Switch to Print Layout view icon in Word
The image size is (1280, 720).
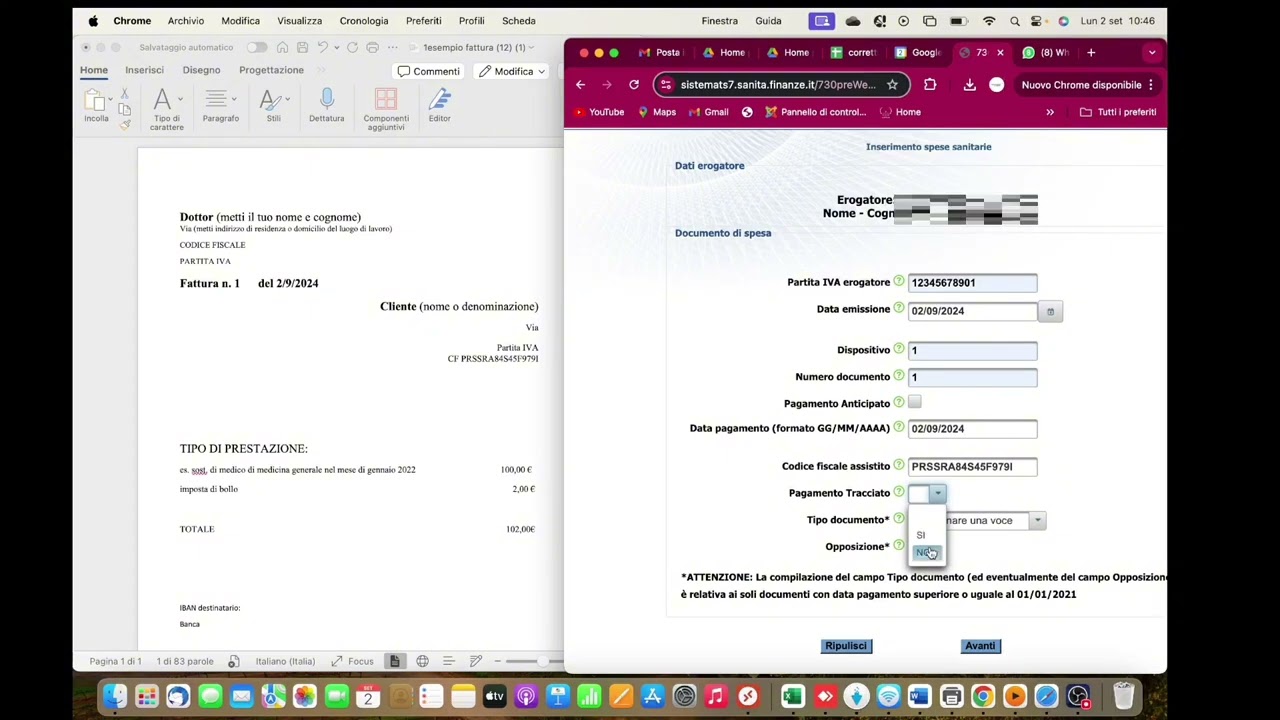[x=395, y=661]
